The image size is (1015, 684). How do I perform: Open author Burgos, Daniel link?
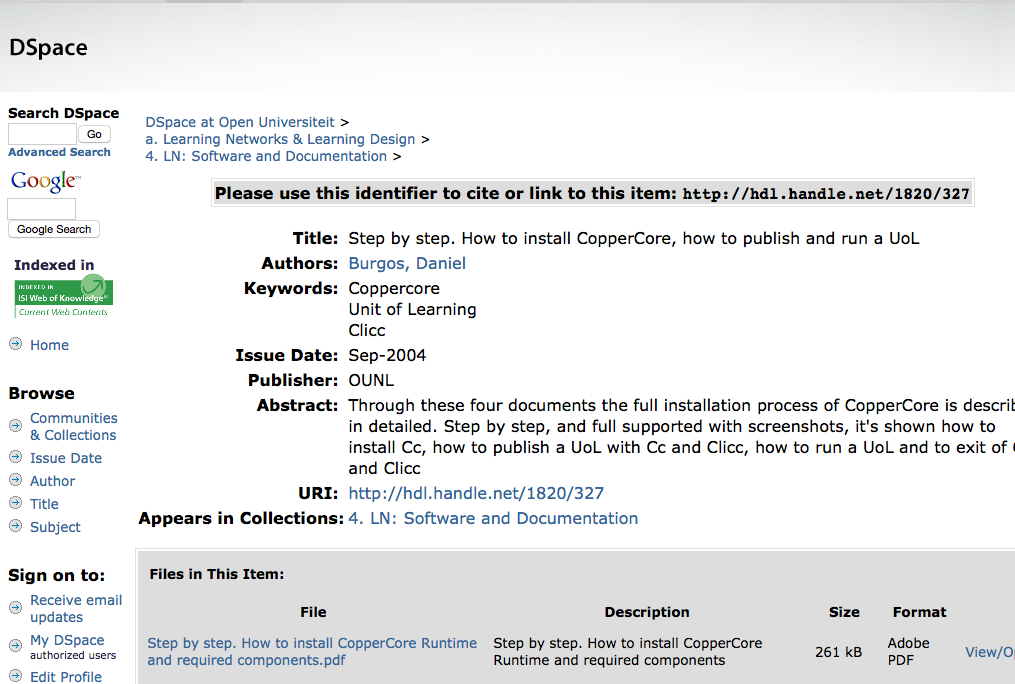tap(406, 263)
